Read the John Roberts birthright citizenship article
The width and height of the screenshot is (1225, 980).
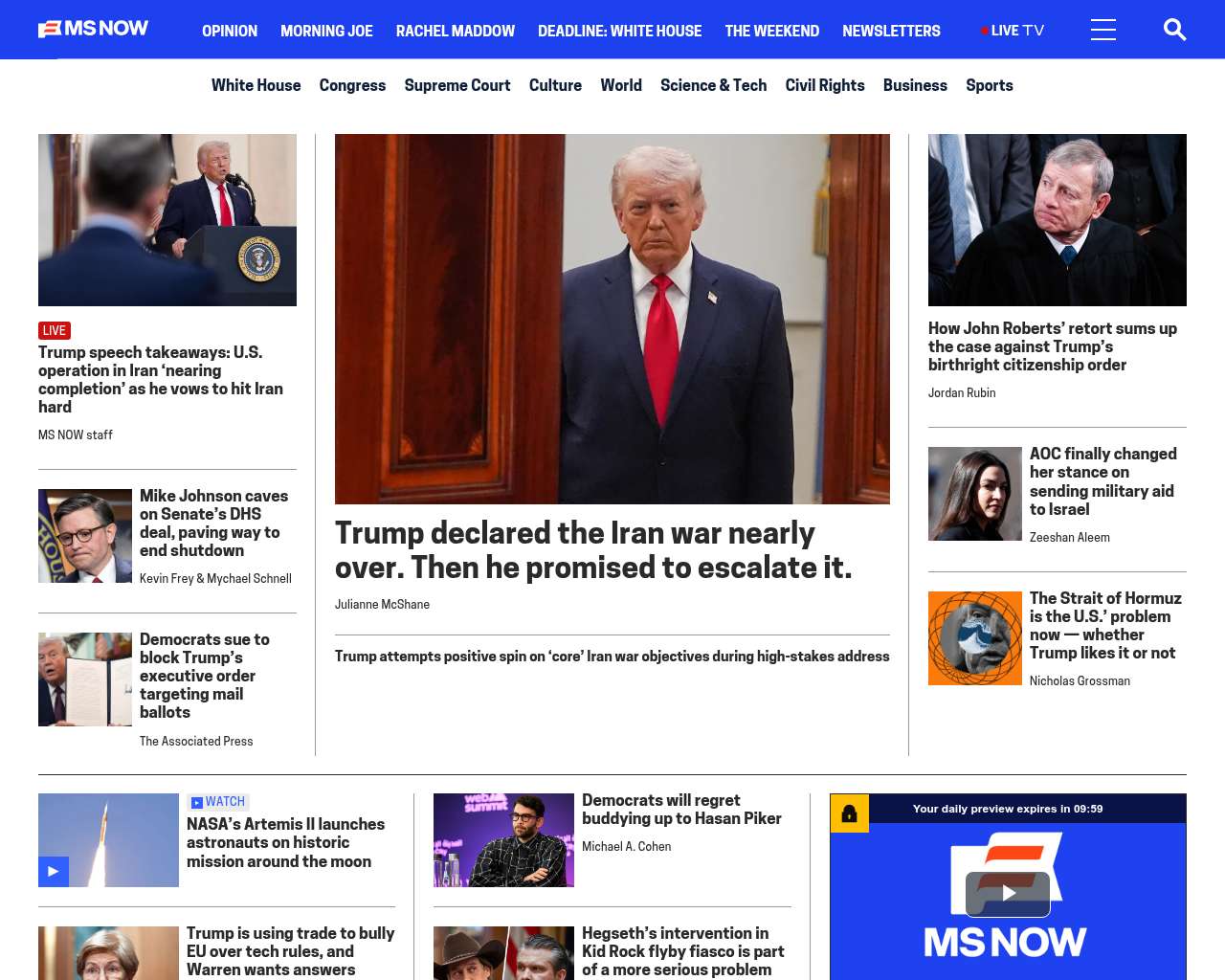pos(1053,346)
